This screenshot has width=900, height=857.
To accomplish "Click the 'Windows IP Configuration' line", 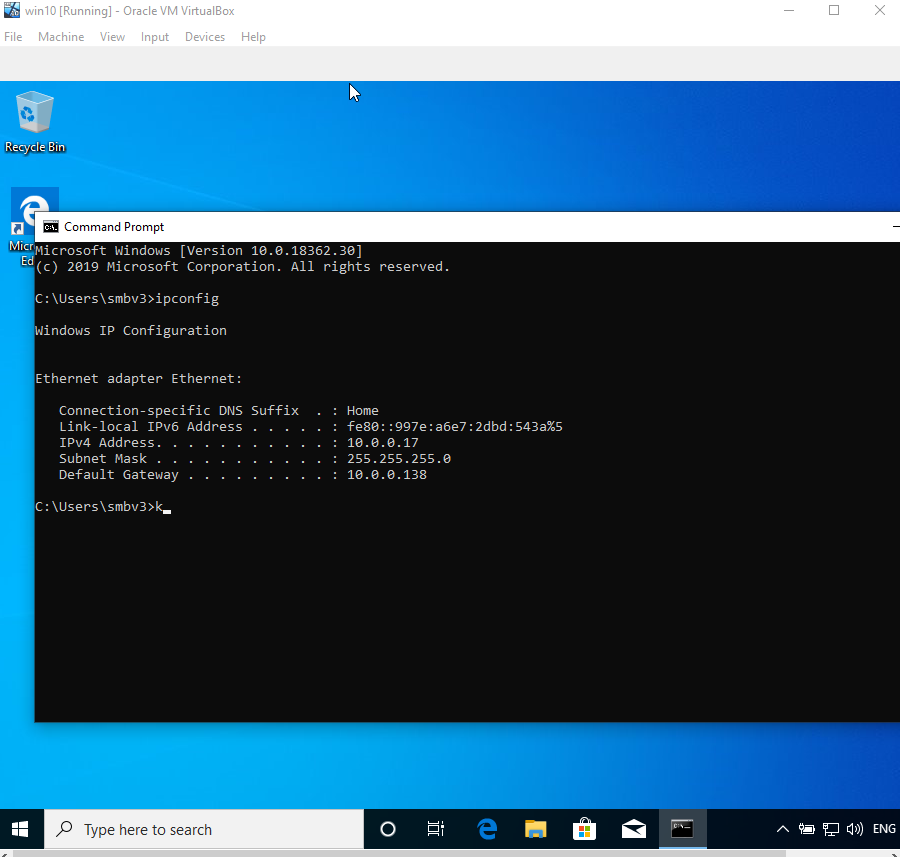I will click(x=131, y=331).
